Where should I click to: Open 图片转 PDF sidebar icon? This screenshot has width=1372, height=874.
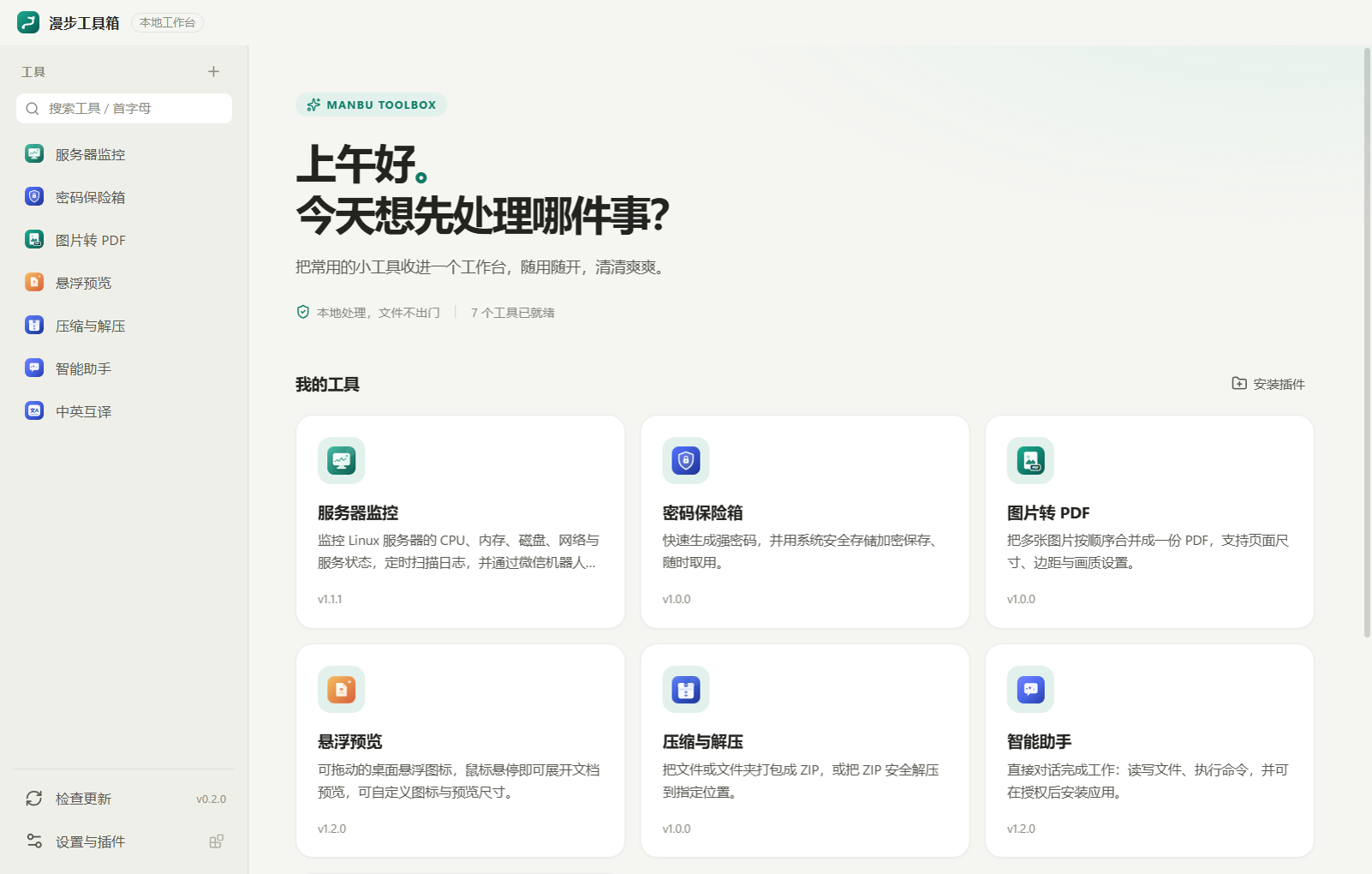pyautogui.click(x=34, y=240)
